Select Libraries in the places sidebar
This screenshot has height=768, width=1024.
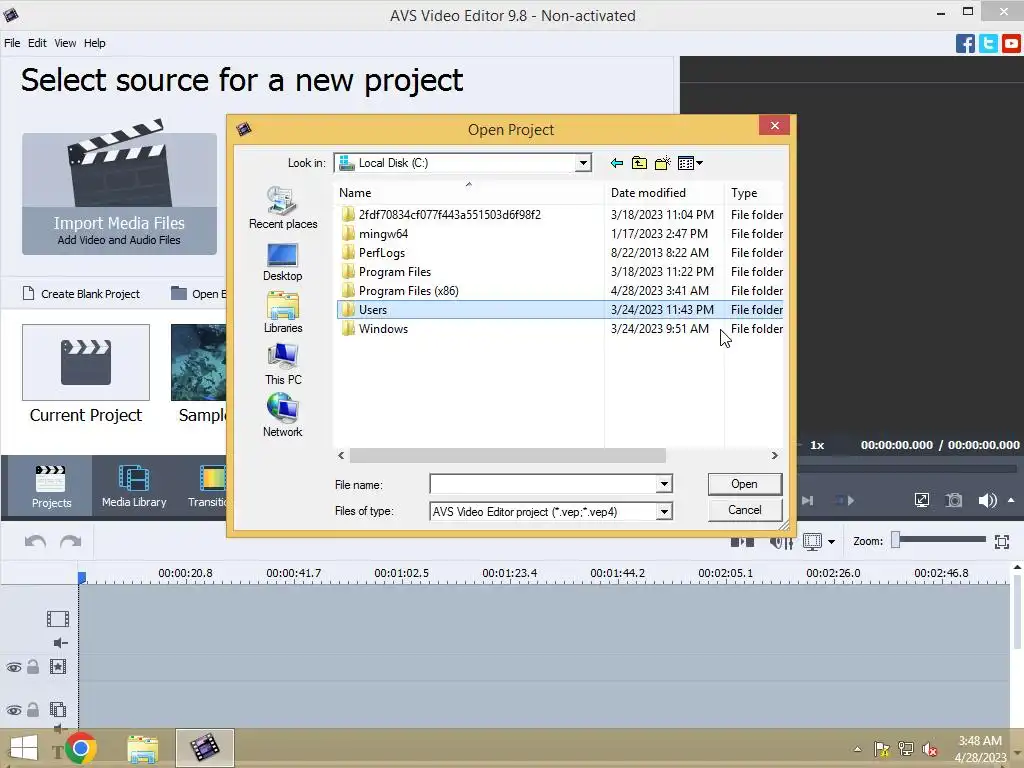tap(283, 313)
